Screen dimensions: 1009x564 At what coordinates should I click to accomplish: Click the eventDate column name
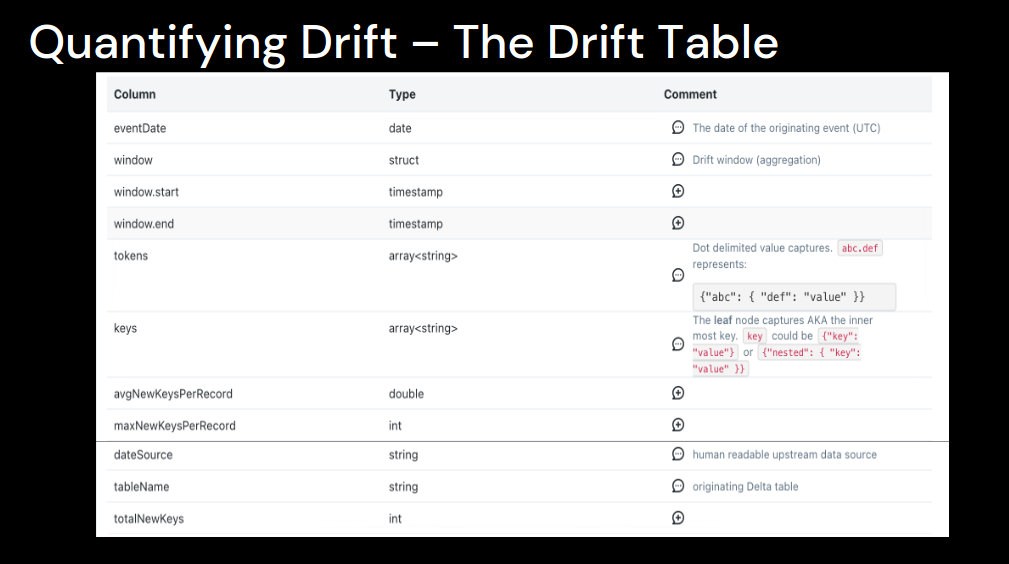click(140, 128)
